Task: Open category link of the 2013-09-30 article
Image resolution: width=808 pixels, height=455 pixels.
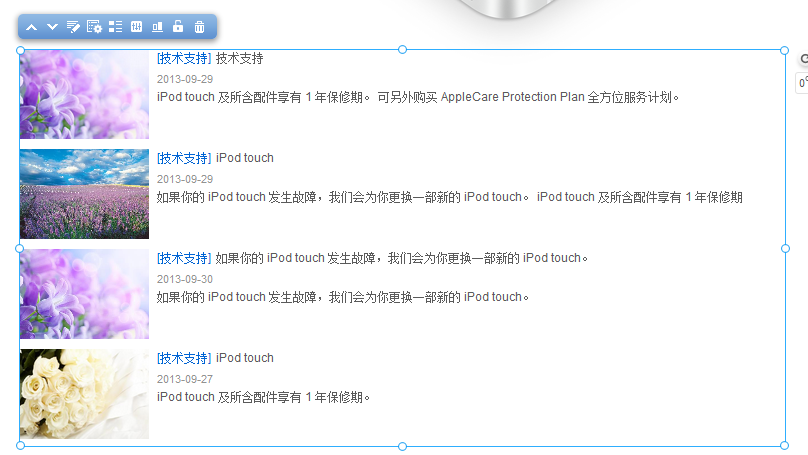Action: pos(184,258)
